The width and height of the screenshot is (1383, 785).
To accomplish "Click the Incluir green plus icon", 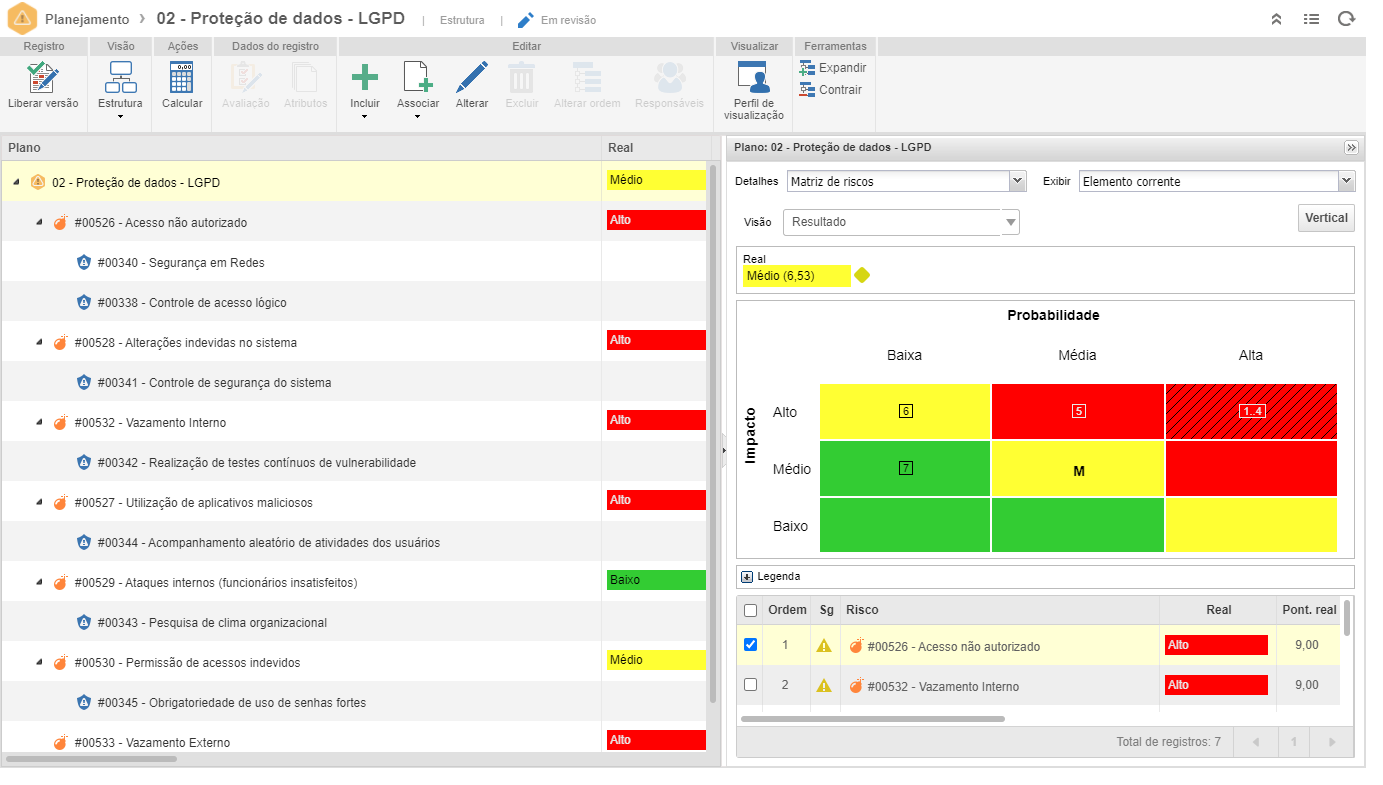I will point(364,79).
